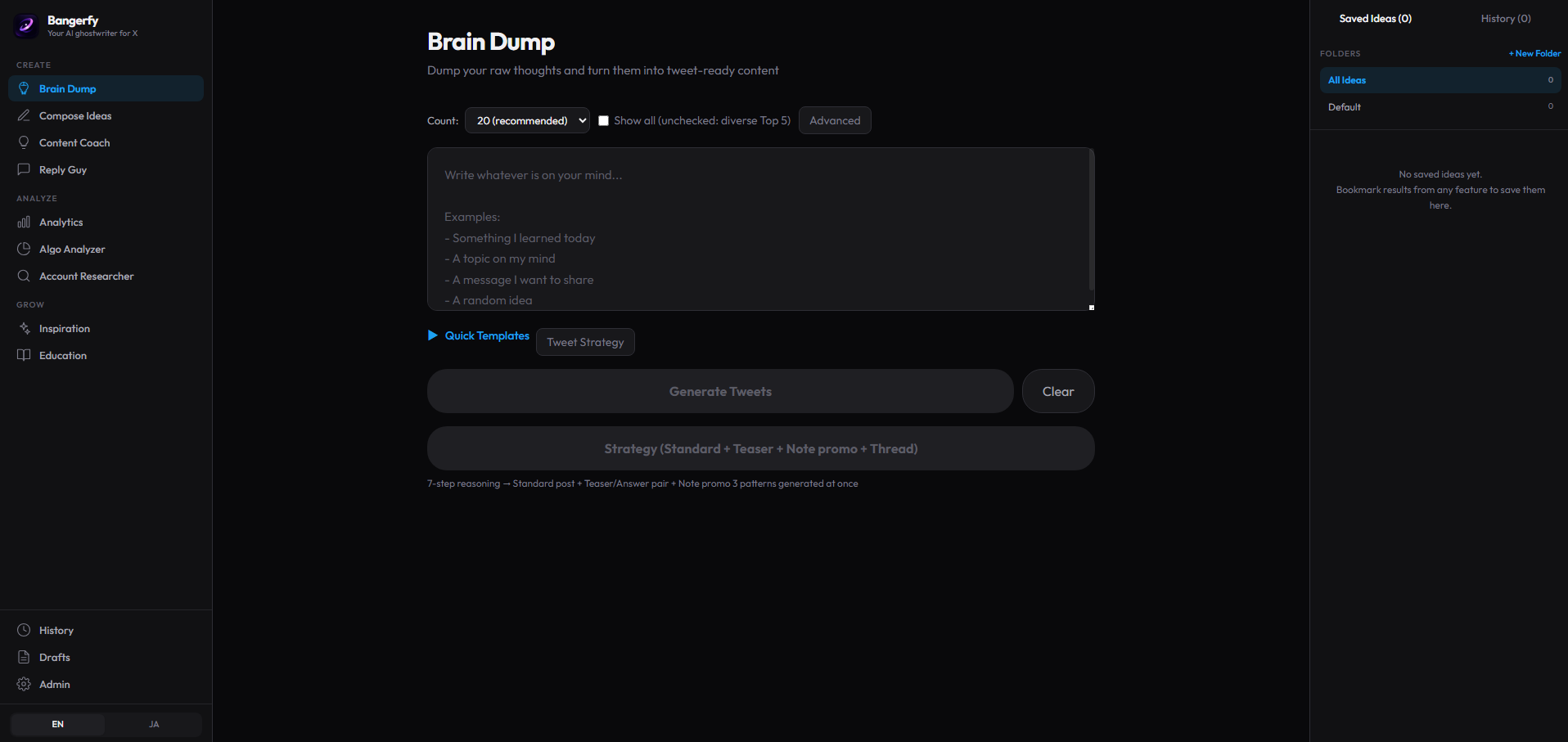Click the Bangerfy logo icon
The height and width of the screenshot is (742, 1568).
25,25
